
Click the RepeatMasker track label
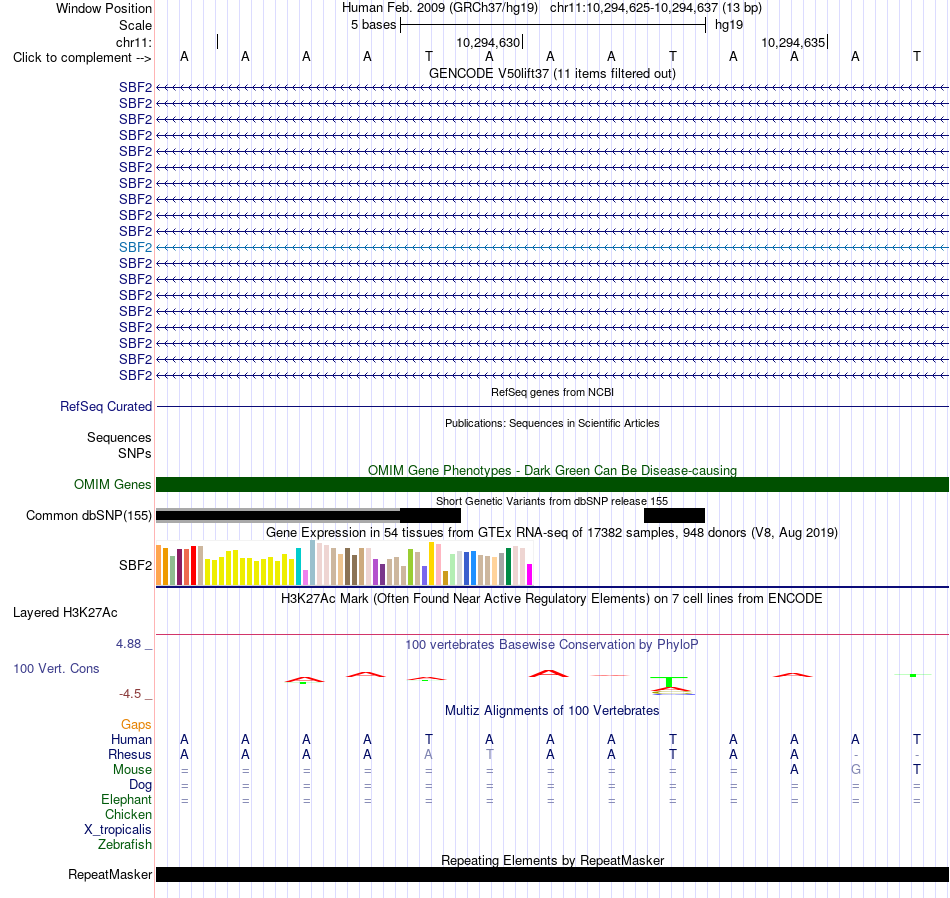point(110,874)
